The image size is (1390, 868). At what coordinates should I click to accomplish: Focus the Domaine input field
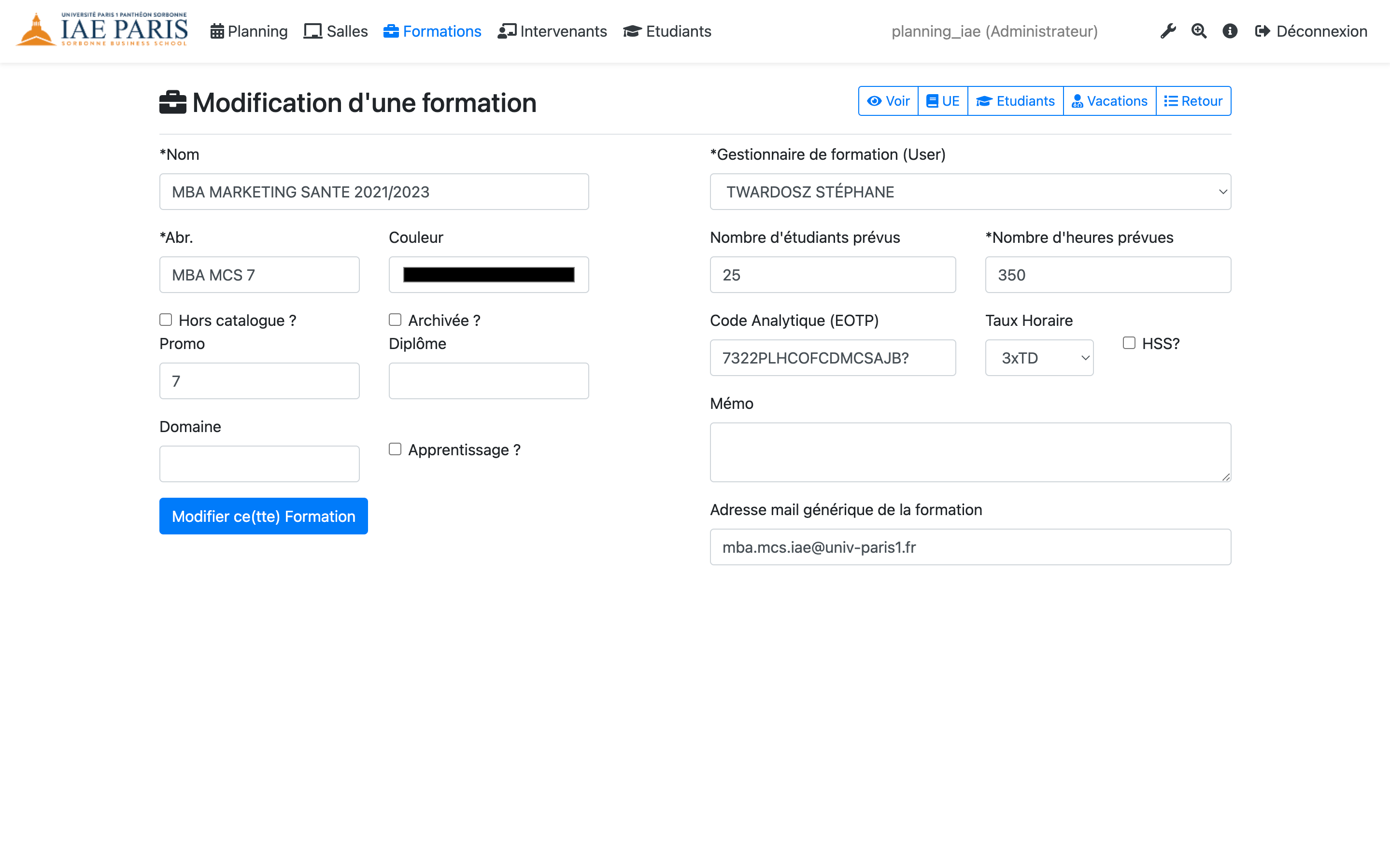click(259, 464)
